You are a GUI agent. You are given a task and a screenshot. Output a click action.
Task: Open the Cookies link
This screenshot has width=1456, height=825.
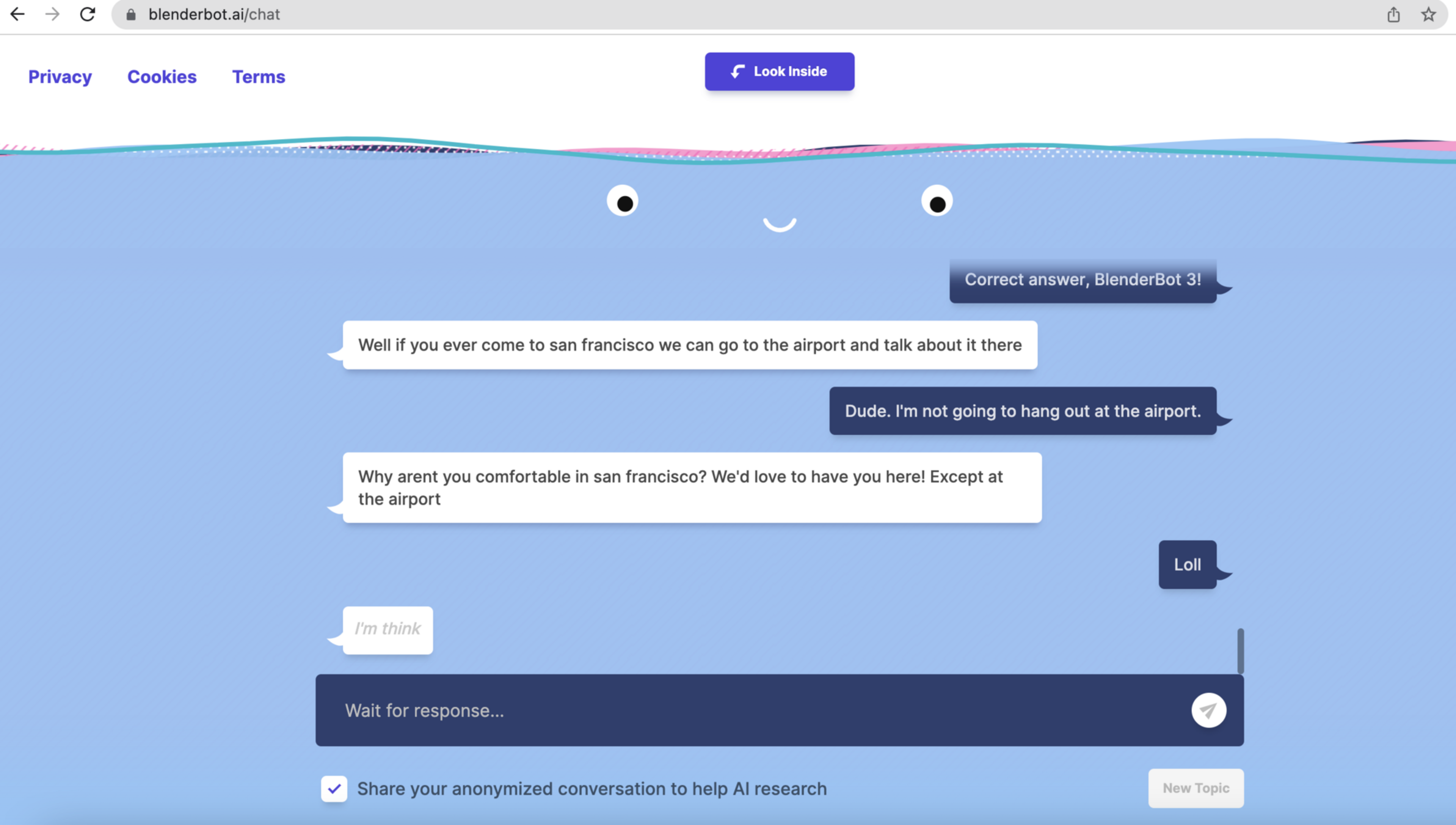point(162,77)
